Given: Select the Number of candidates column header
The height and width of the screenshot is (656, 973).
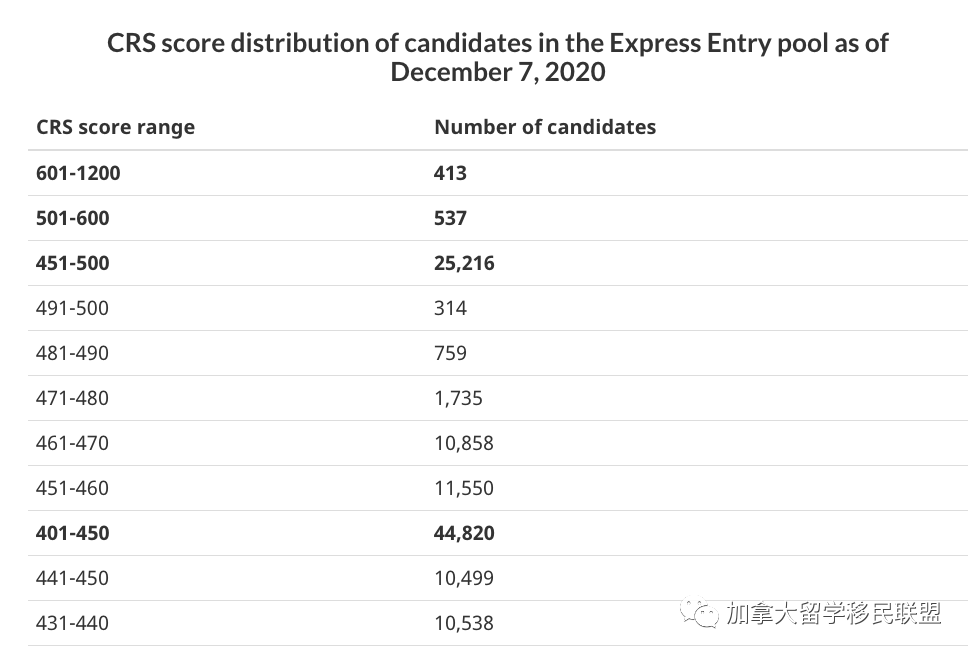Looking at the screenshot, I should [x=545, y=127].
